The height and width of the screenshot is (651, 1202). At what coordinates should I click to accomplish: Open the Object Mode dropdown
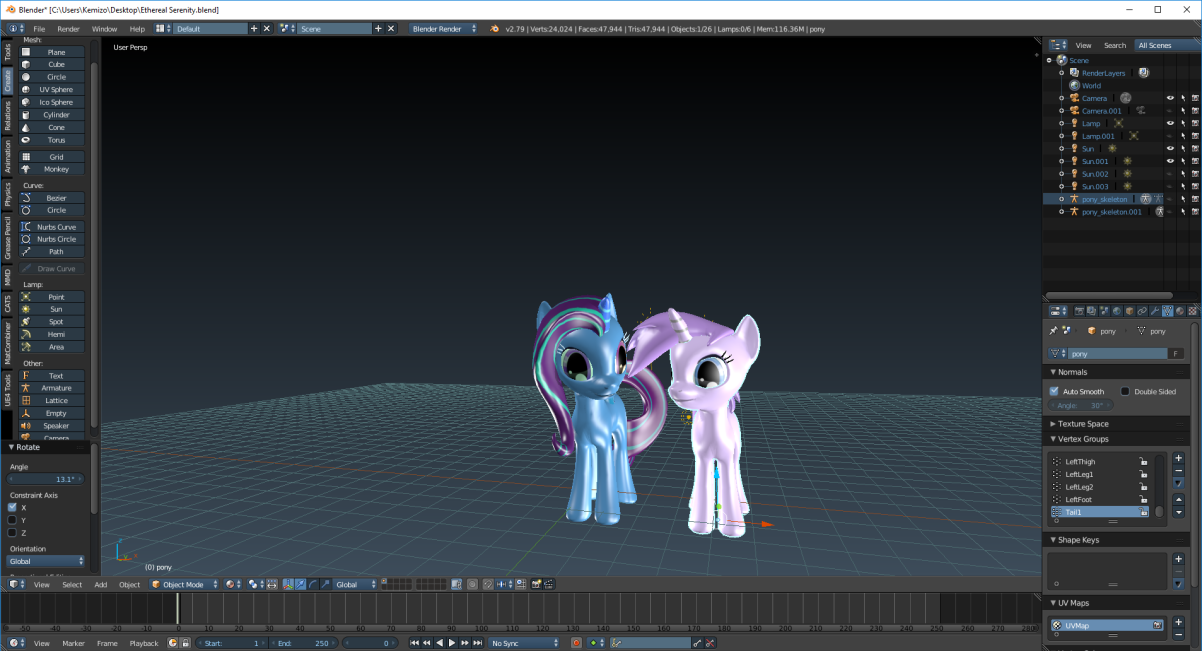pyautogui.click(x=185, y=584)
